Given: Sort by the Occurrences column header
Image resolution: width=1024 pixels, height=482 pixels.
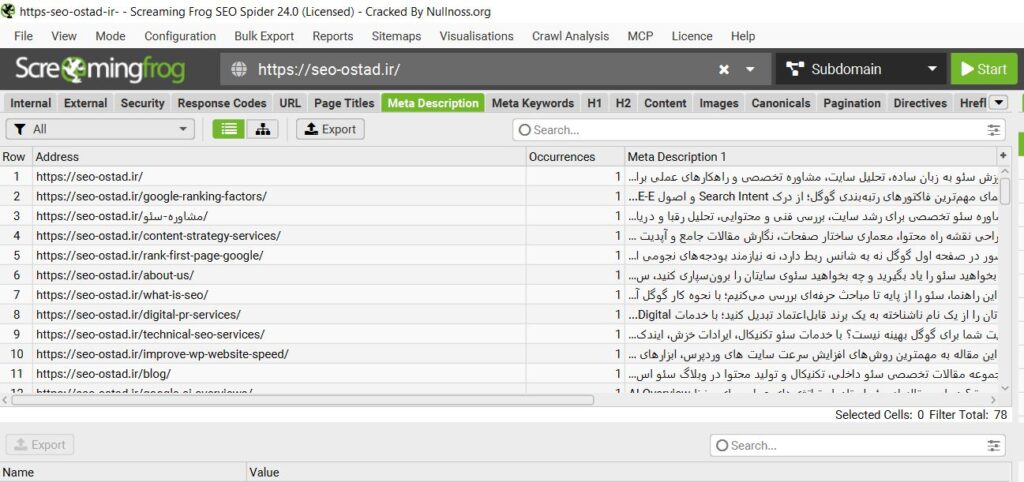Looking at the screenshot, I should (x=575, y=157).
